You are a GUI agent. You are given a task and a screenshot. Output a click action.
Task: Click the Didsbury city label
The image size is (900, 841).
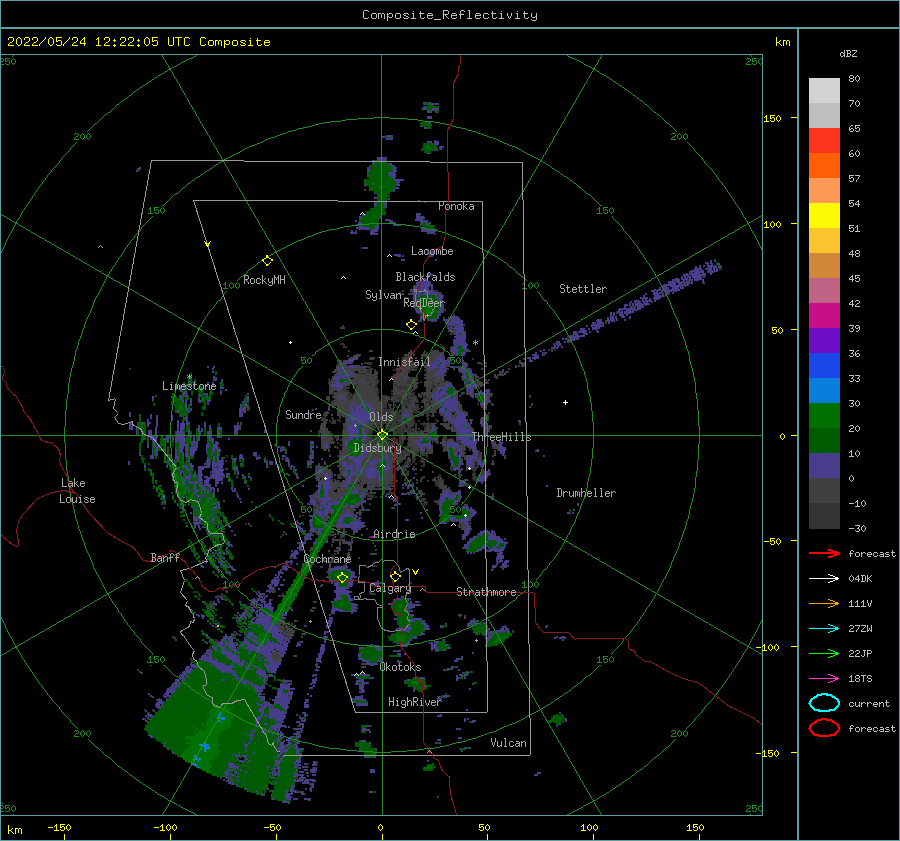377,448
